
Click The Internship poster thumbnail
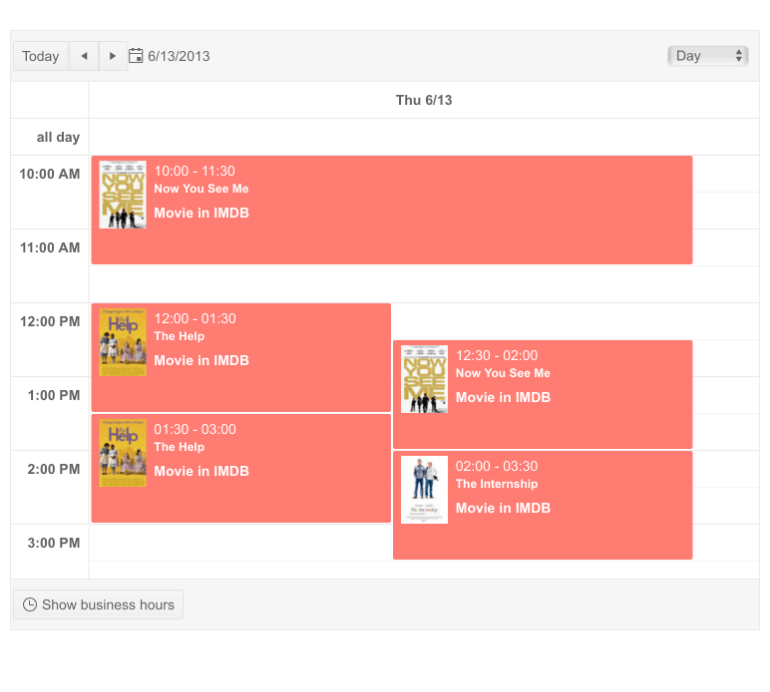coord(424,490)
